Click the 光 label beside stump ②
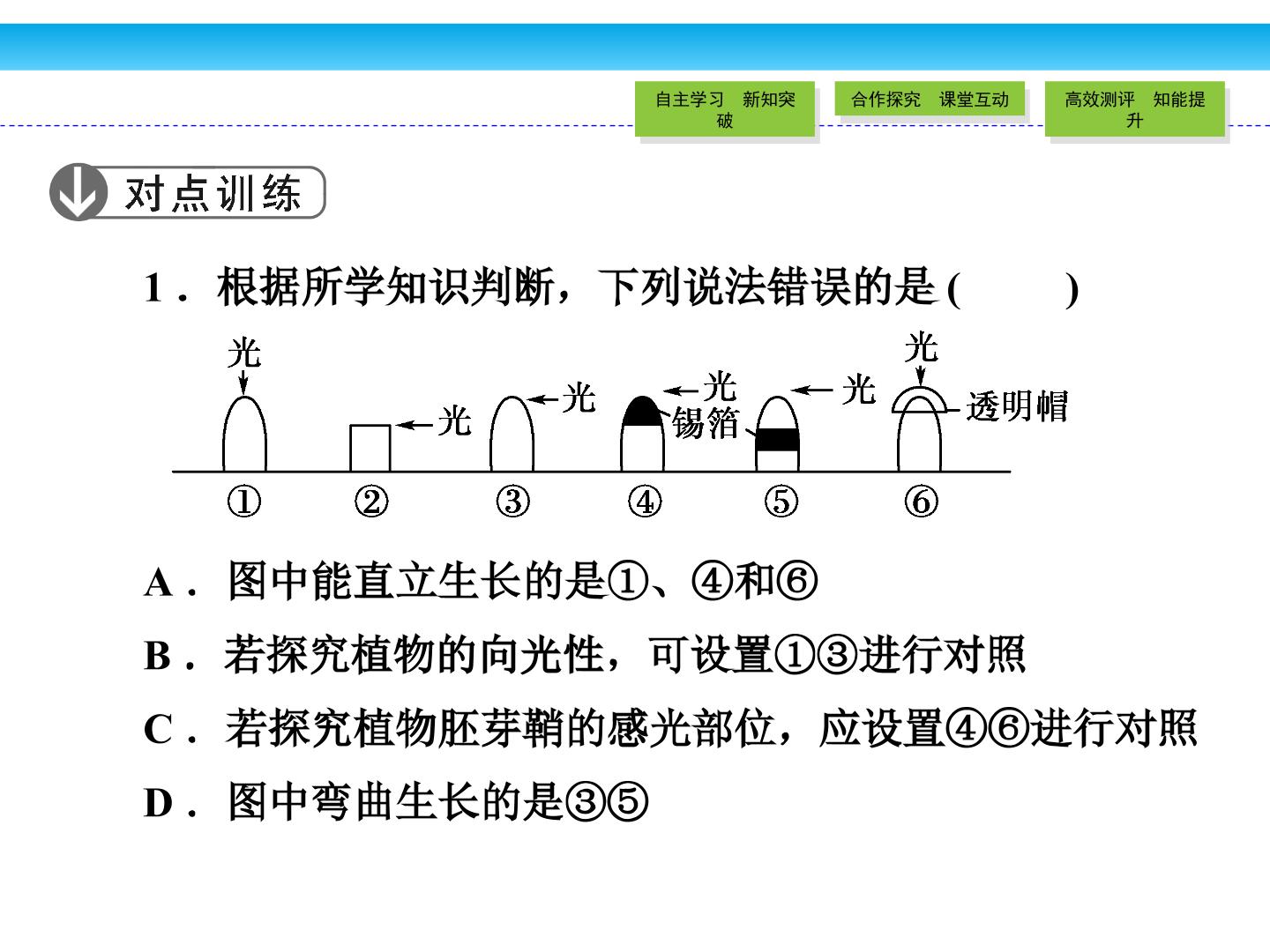The width and height of the screenshot is (1270, 952). coord(454,421)
